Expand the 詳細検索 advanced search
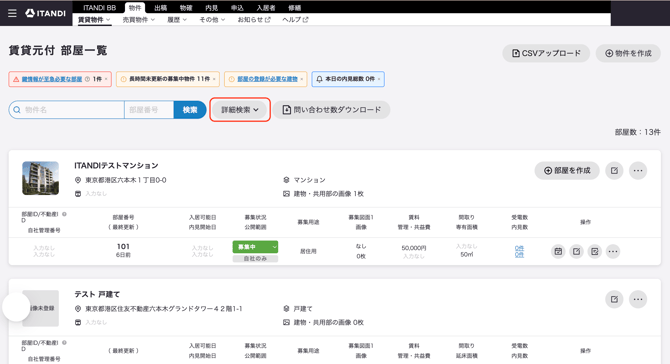This screenshot has height=364, width=670. coord(240,110)
